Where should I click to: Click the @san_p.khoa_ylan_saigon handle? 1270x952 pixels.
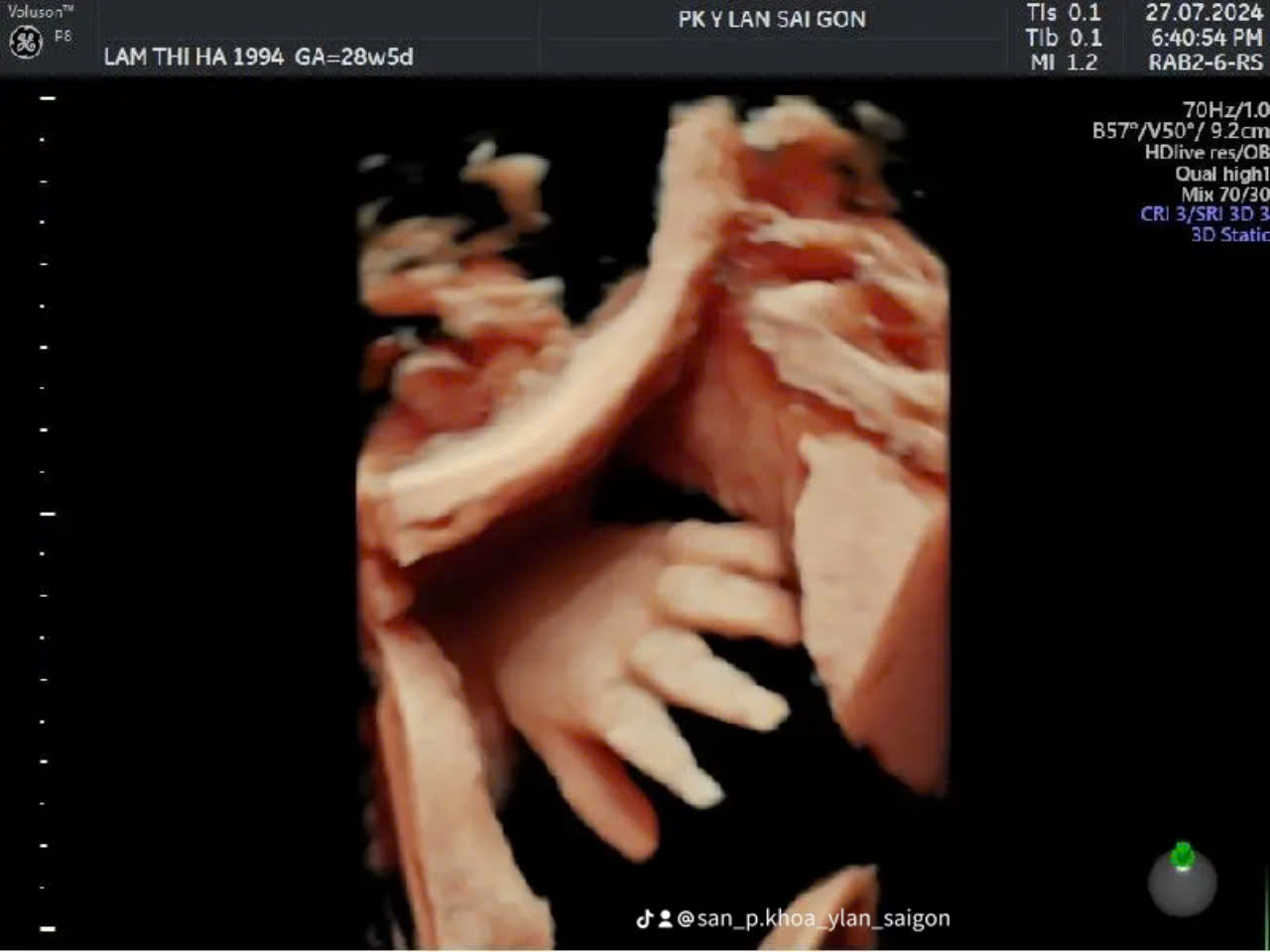(814, 919)
